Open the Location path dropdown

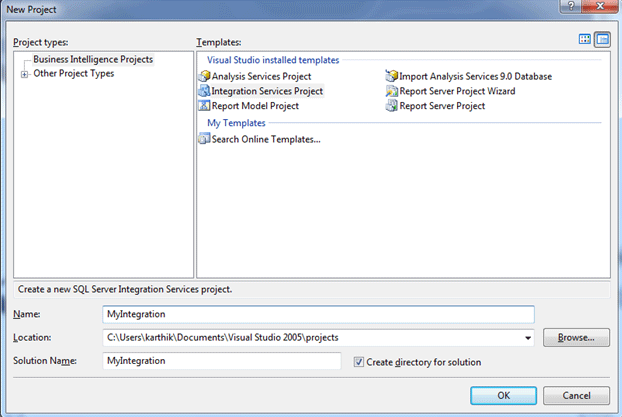(528, 338)
